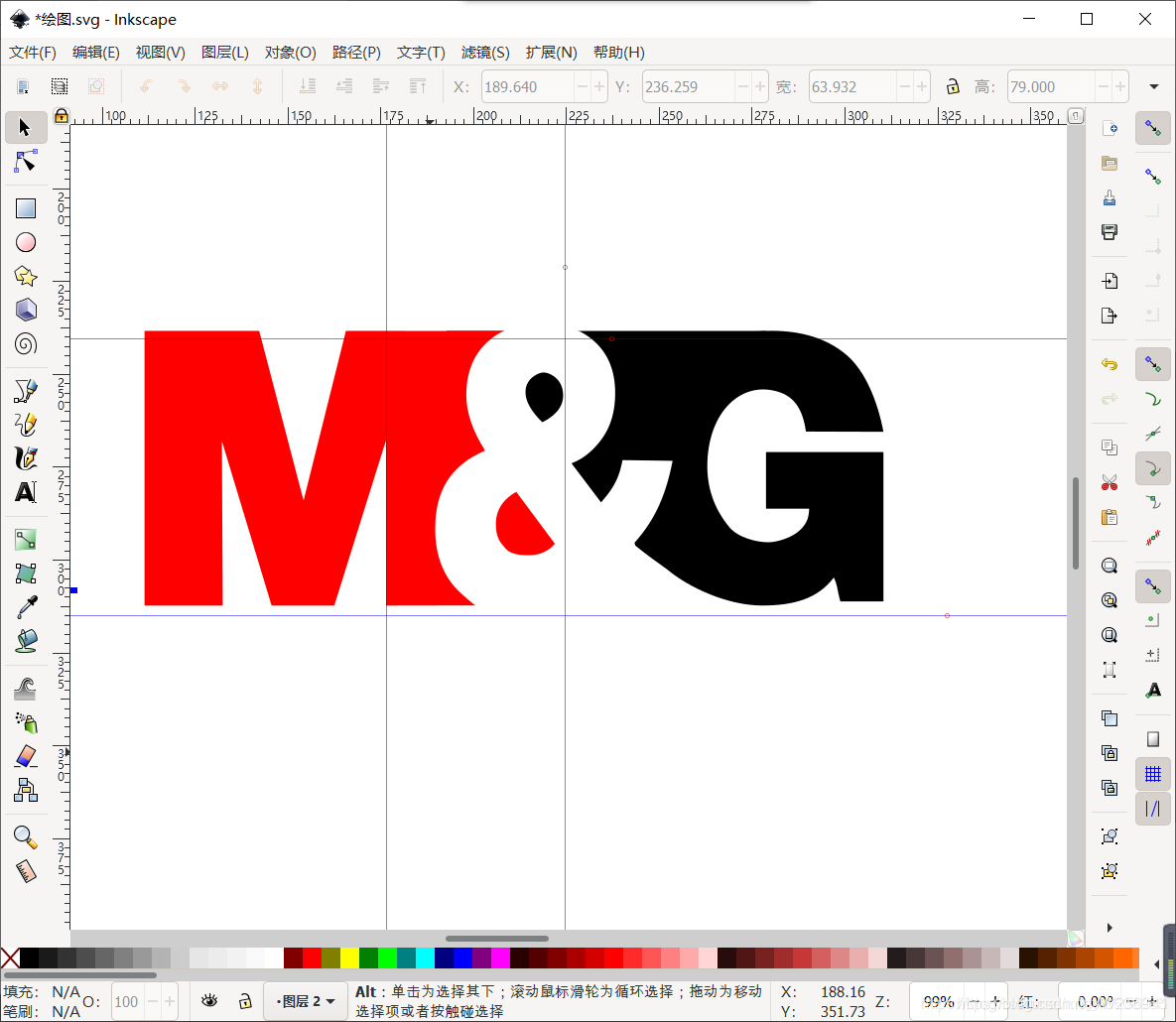Select the Ellipse tool
This screenshot has height=1022, width=1176.
26,242
